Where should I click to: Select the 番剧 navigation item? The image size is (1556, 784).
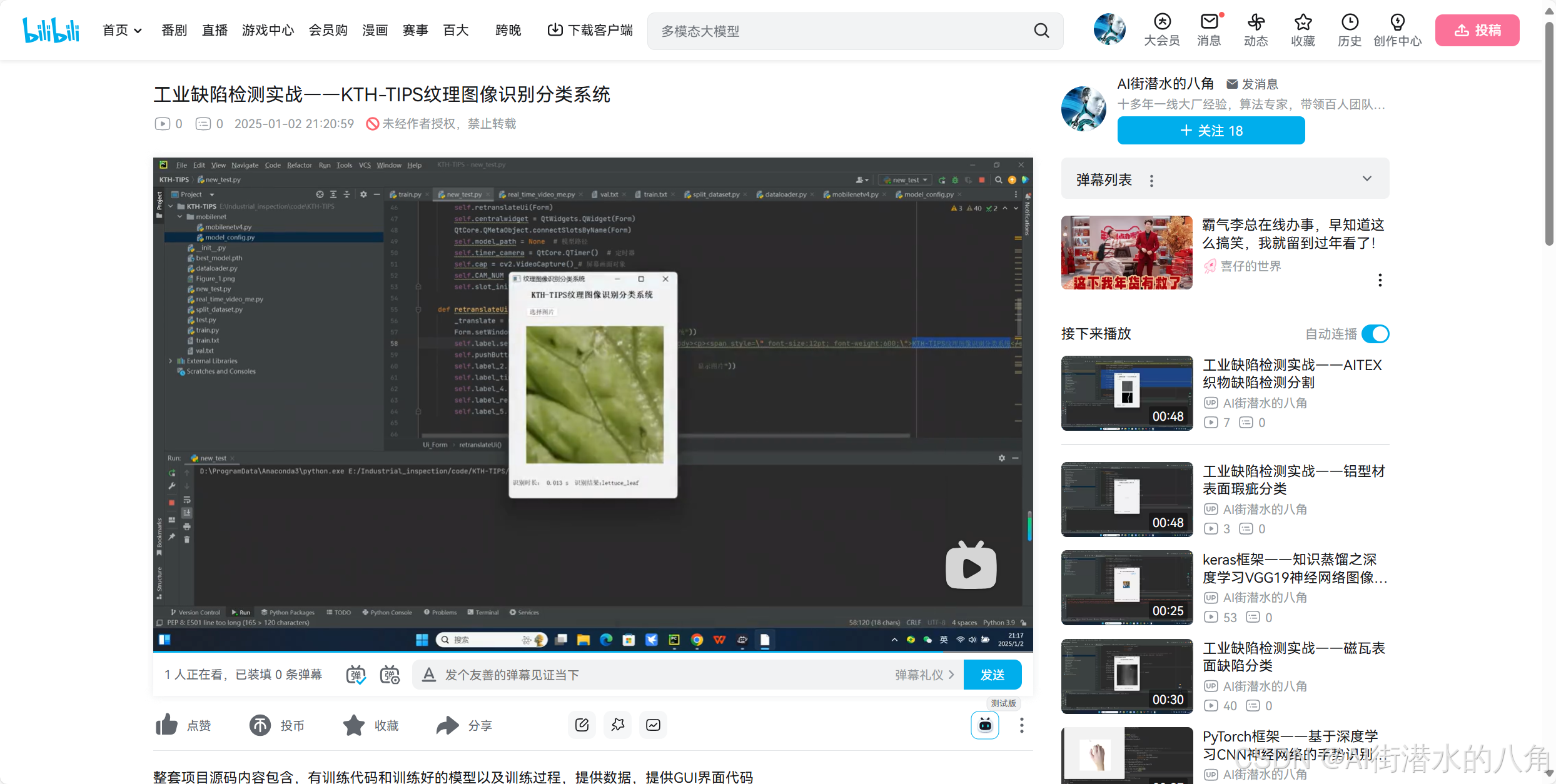coord(174,30)
